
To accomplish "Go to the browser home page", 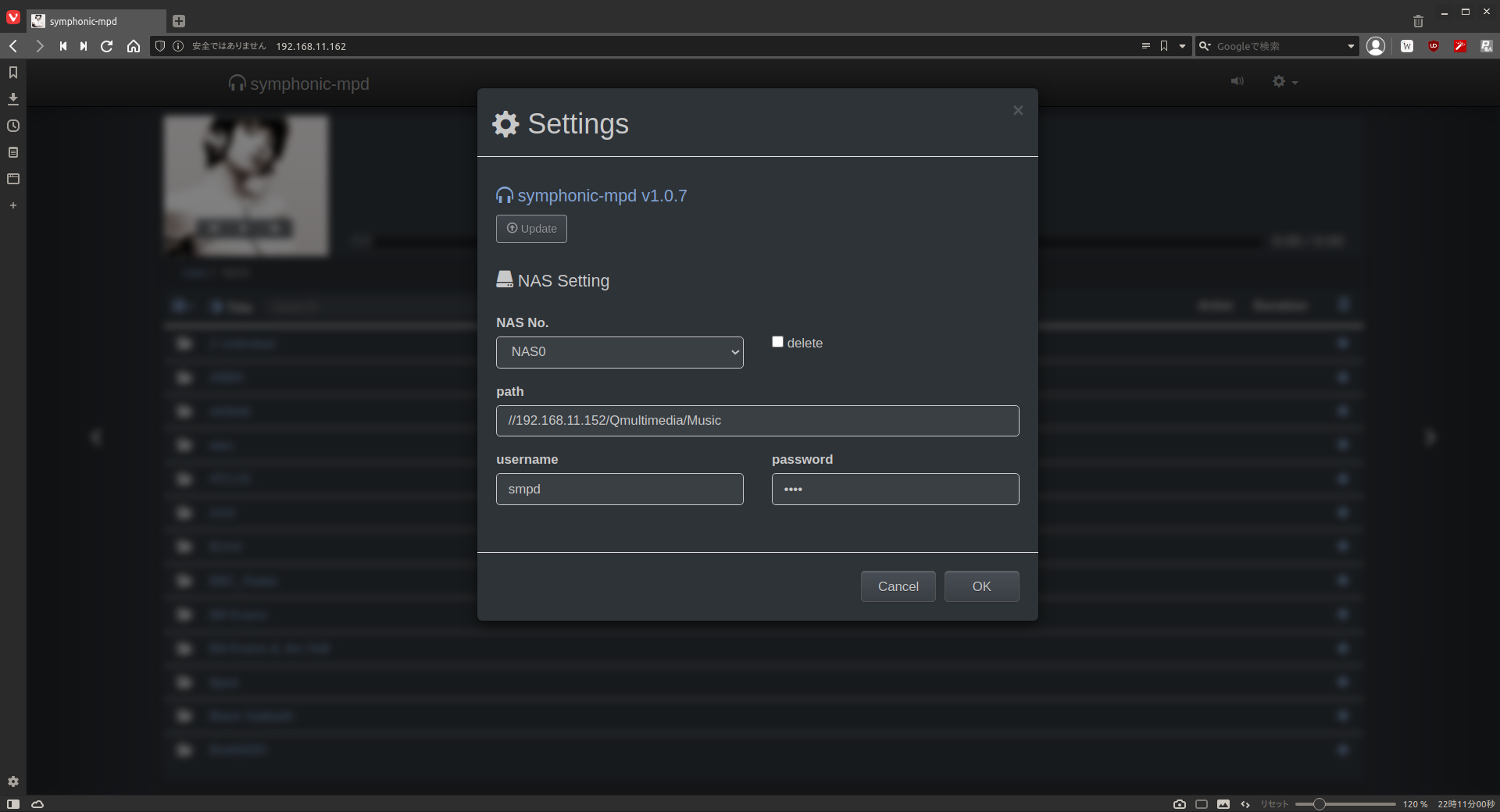I will [x=134, y=46].
